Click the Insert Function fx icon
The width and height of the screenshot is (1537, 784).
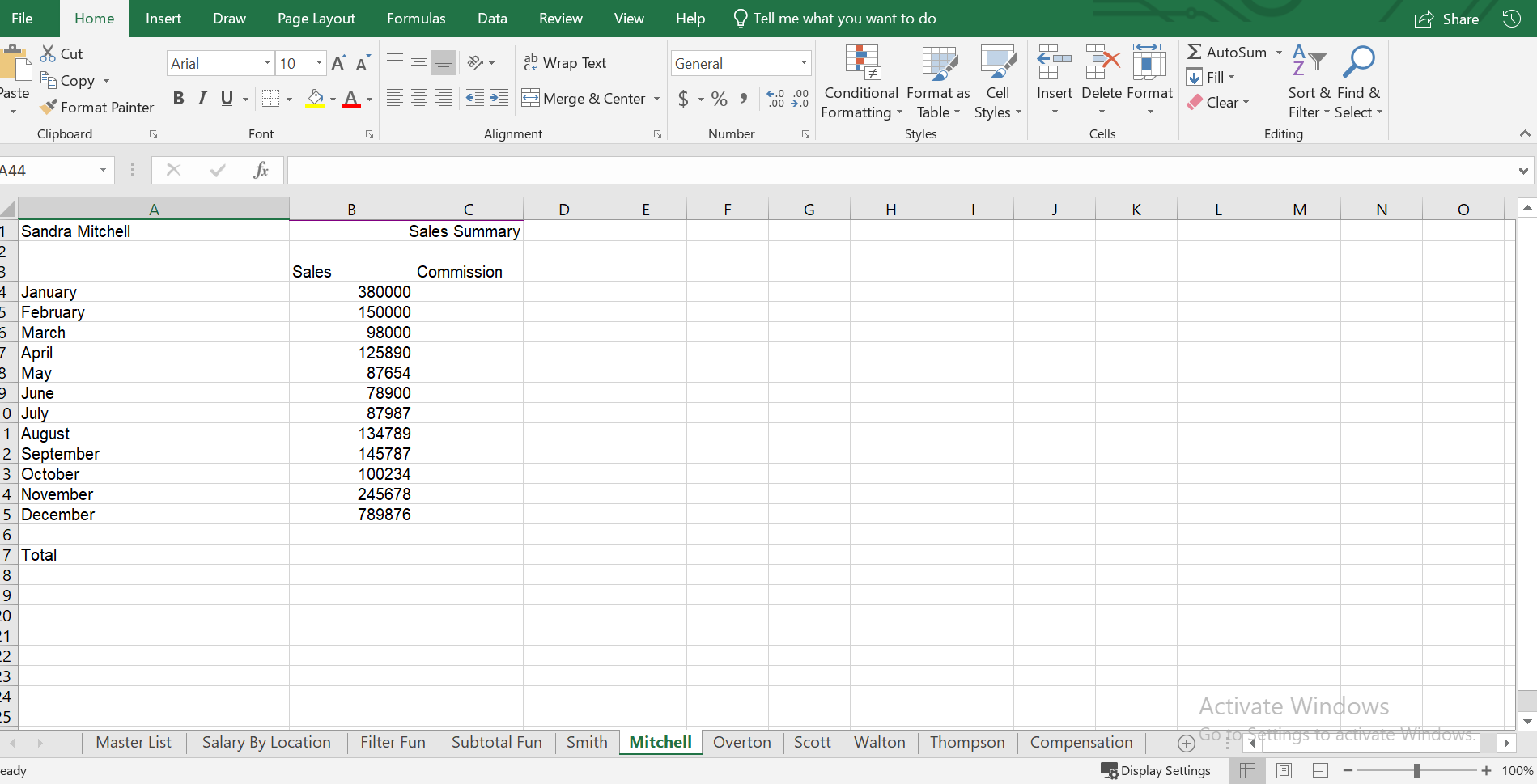(x=261, y=170)
